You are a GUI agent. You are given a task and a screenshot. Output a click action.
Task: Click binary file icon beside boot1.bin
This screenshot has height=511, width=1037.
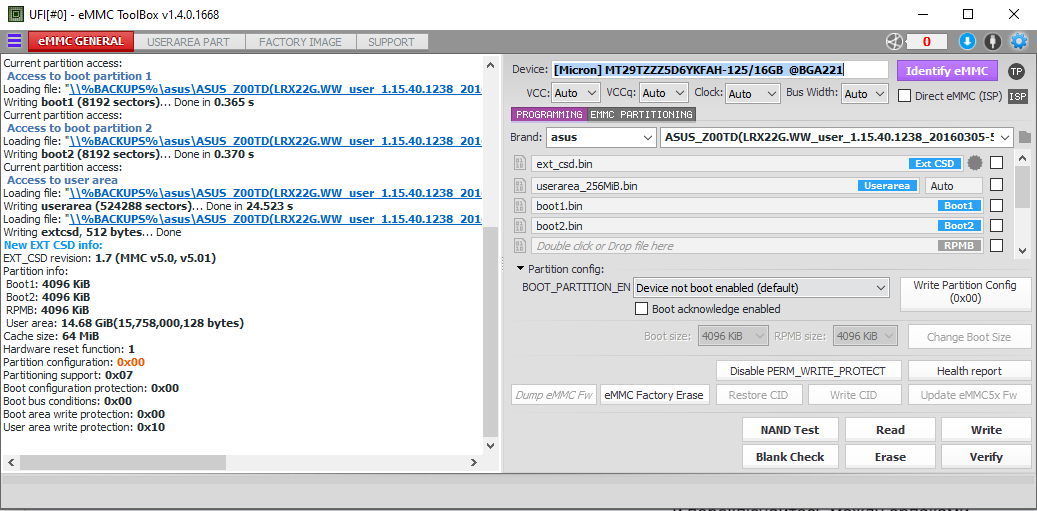point(520,206)
